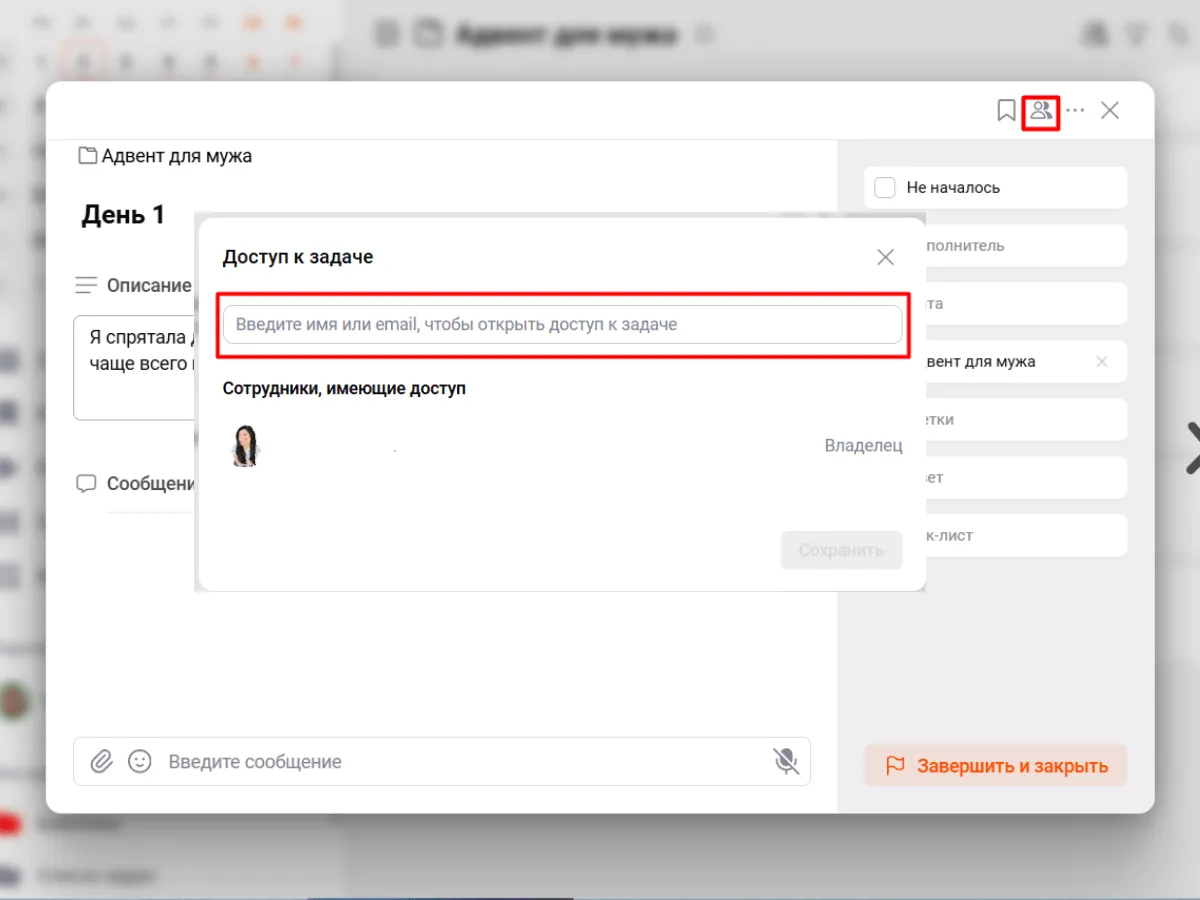The width and height of the screenshot is (1200, 900).
Task: Toggle the "Не началось" status checkbox
Action: coord(885,188)
